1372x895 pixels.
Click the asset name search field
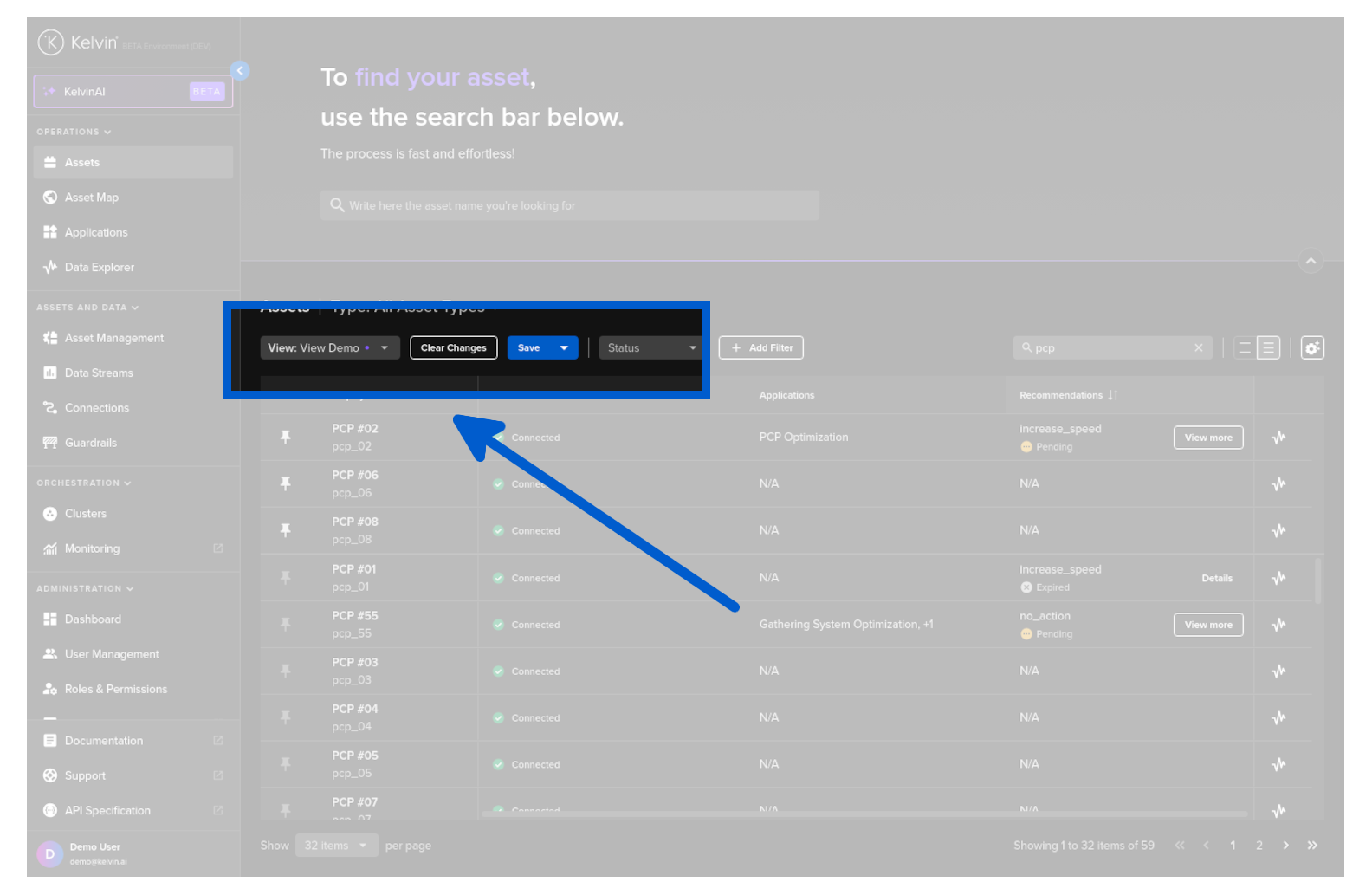coord(569,206)
